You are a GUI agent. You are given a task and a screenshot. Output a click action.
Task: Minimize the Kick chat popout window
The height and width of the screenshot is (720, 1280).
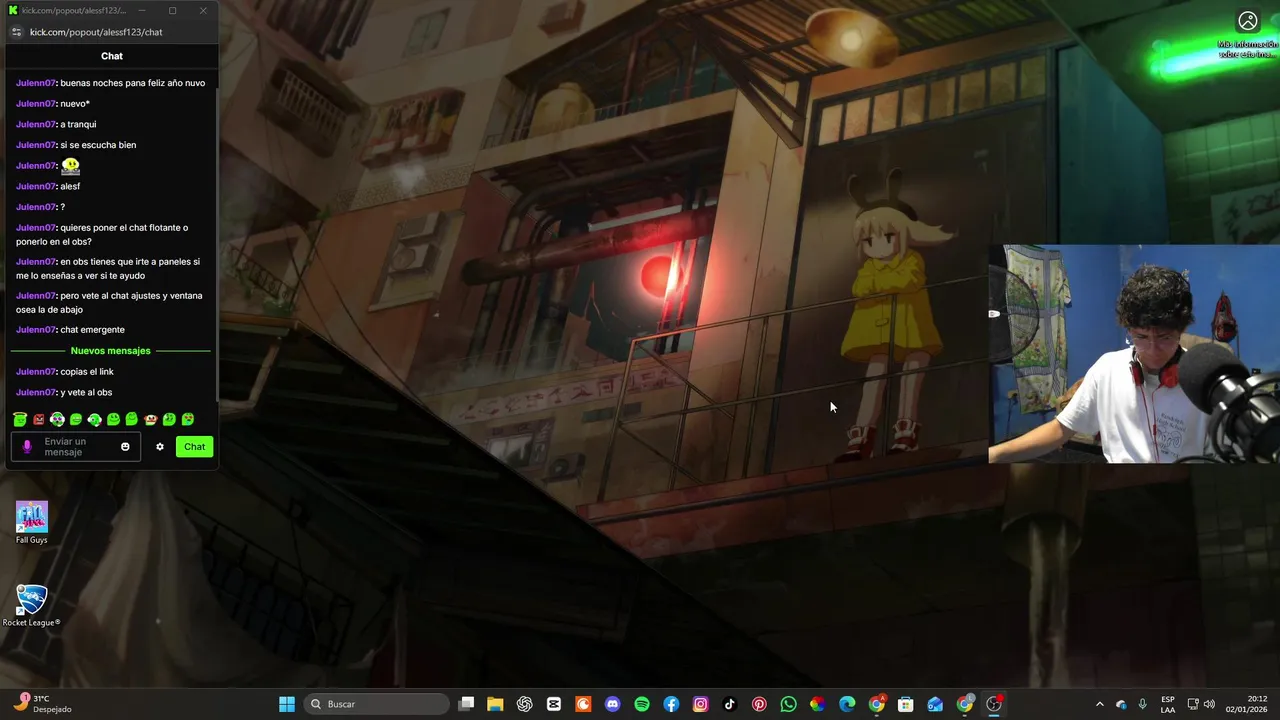pos(142,10)
